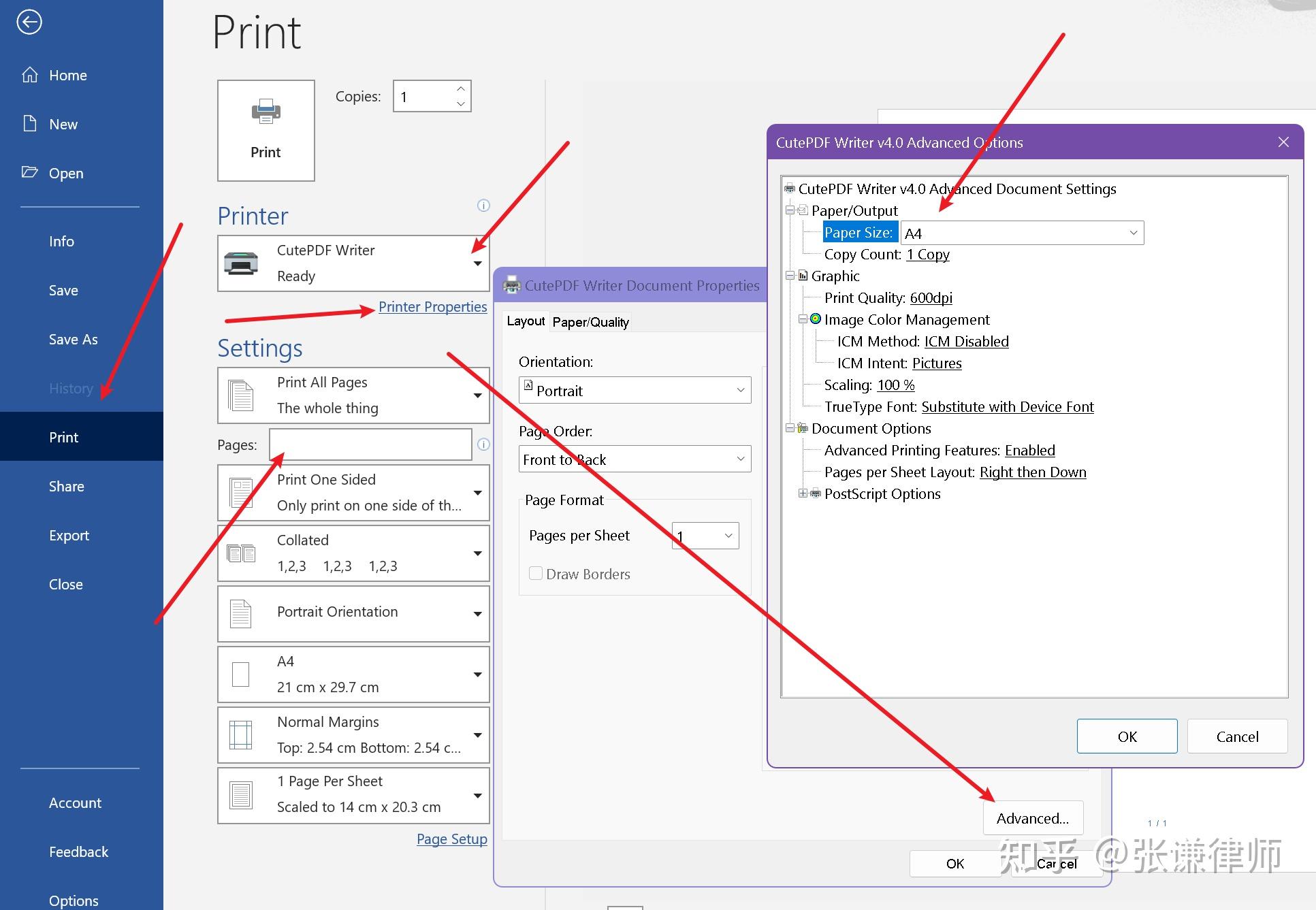The width and height of the screenshot is (1316, 910).
Task: Click the printer info icon beside Printer heading
Action: [483, 206]
